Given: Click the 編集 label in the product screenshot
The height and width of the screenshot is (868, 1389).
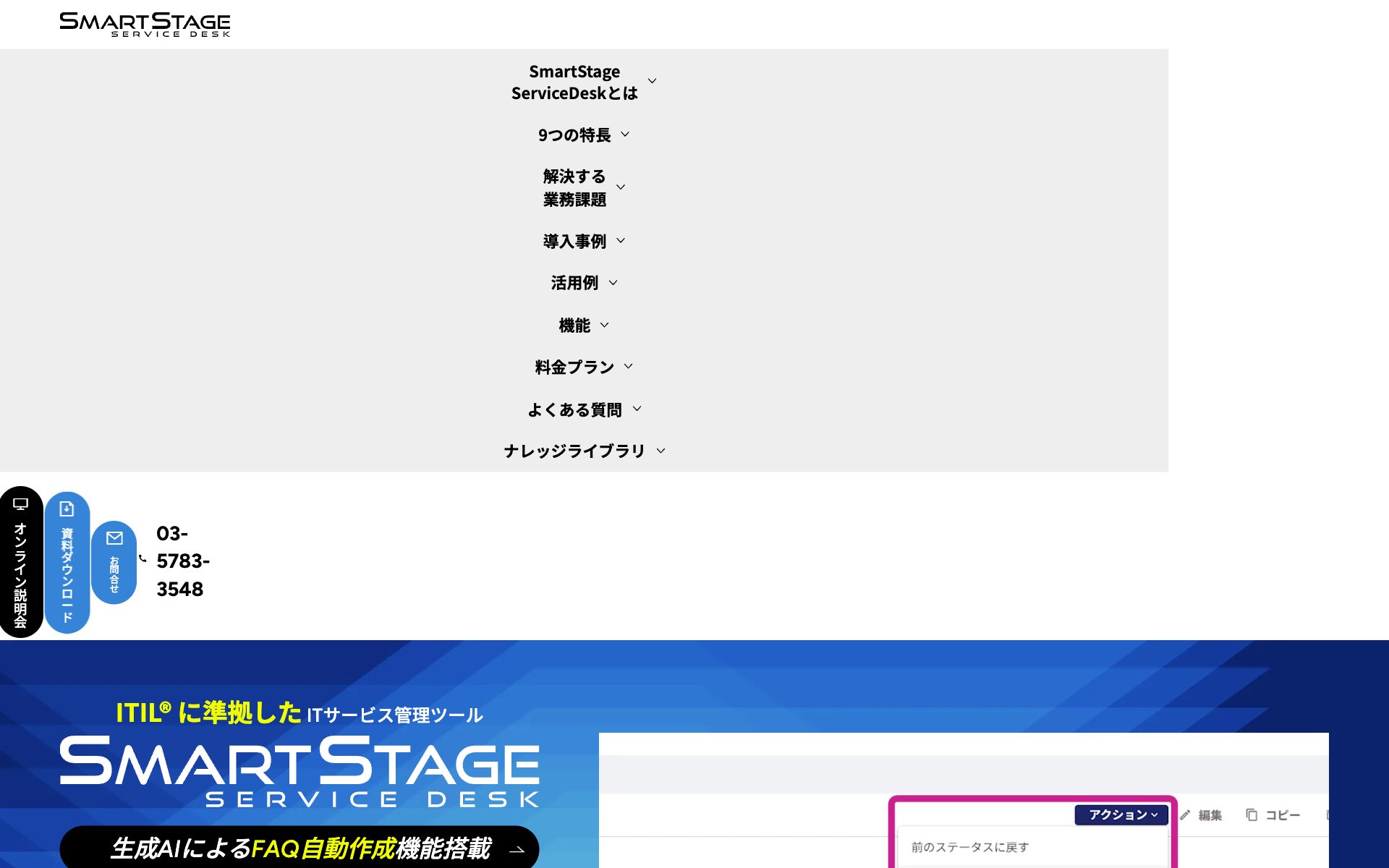Looking at the screenshot, I should (1210, 815).
